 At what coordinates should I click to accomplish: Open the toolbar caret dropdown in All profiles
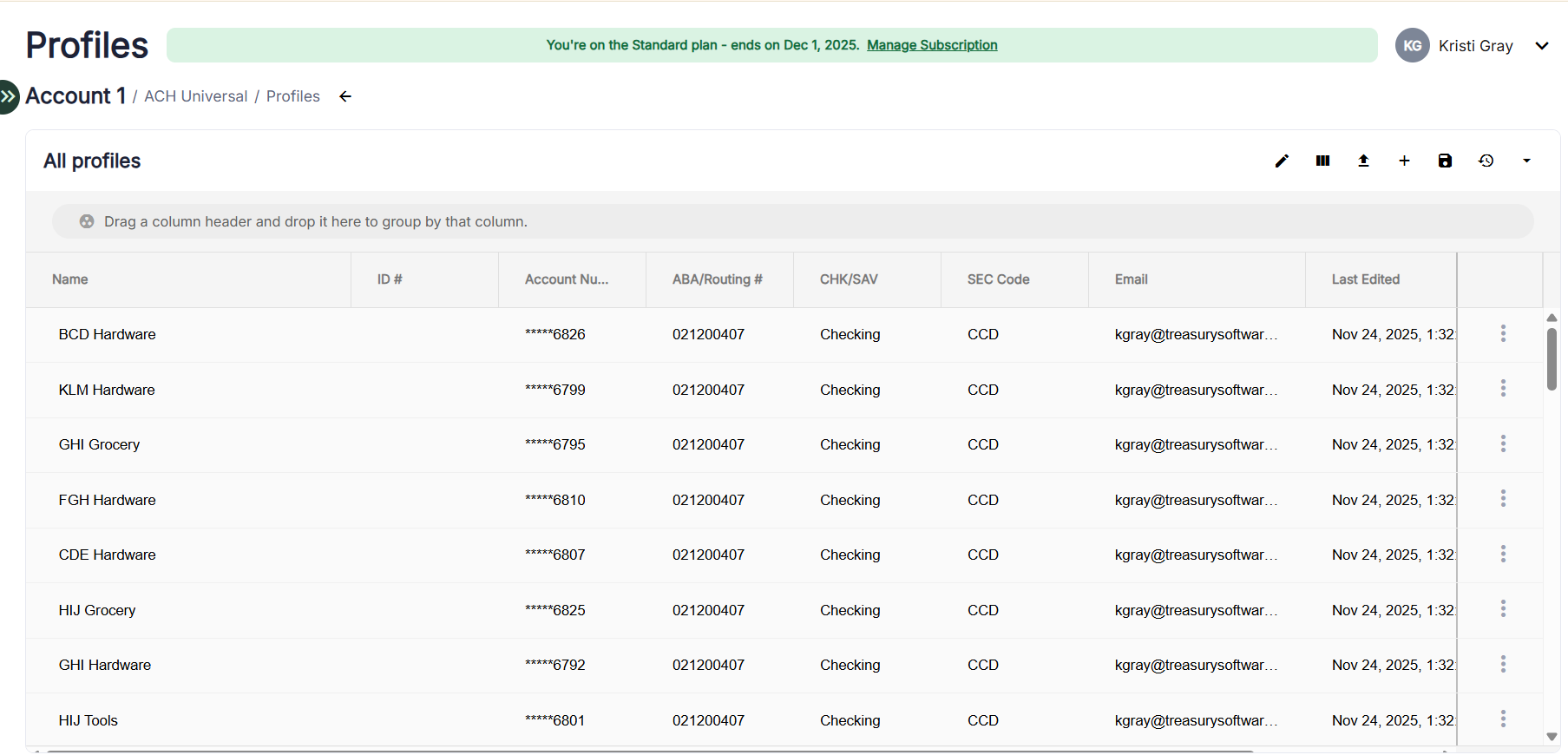tap(1526, 161)
